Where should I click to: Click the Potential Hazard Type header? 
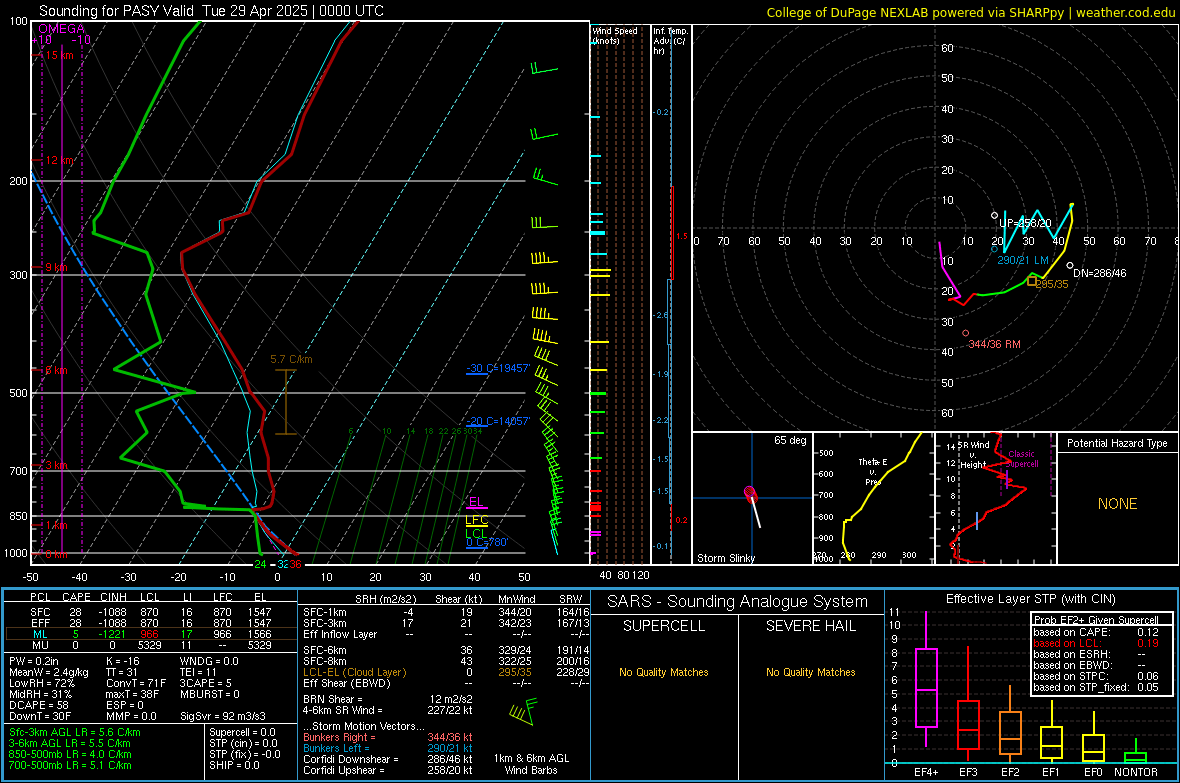[x=1117, y=443]
